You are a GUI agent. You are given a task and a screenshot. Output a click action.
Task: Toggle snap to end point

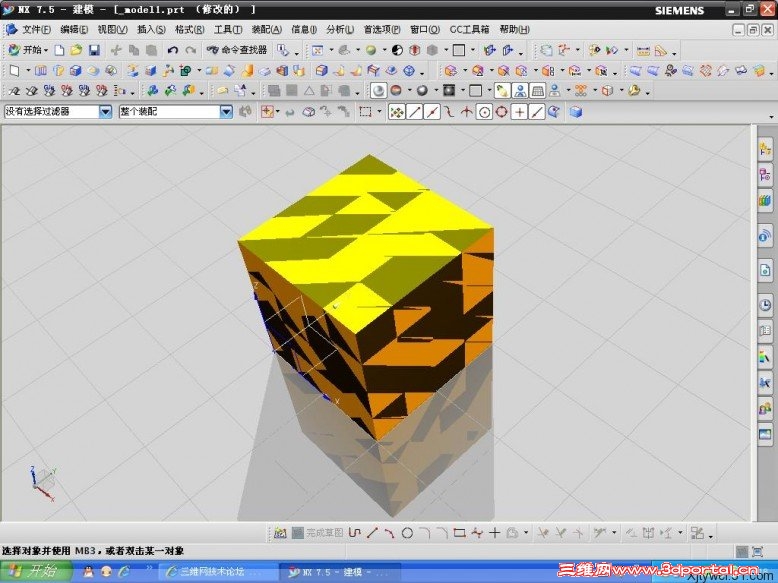[x=415, y=112]
